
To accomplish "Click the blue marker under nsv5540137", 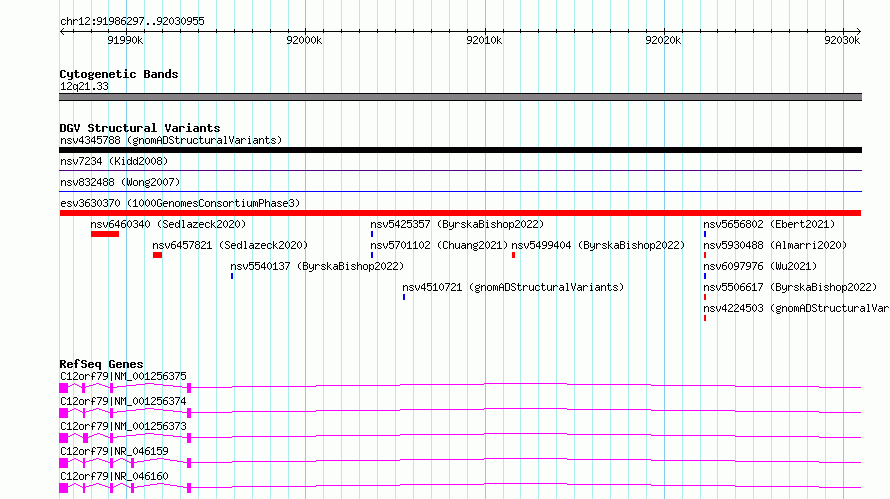I will point(232,276).
